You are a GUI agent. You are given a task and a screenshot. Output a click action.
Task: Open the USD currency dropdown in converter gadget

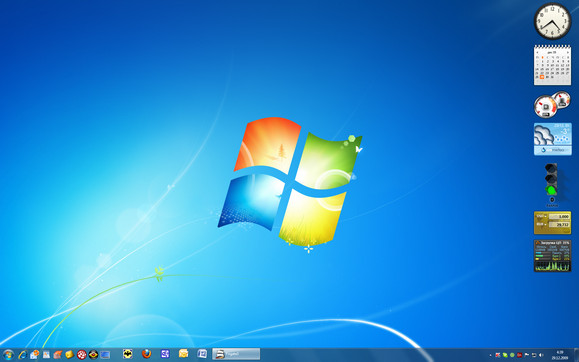tap(542, 216)
